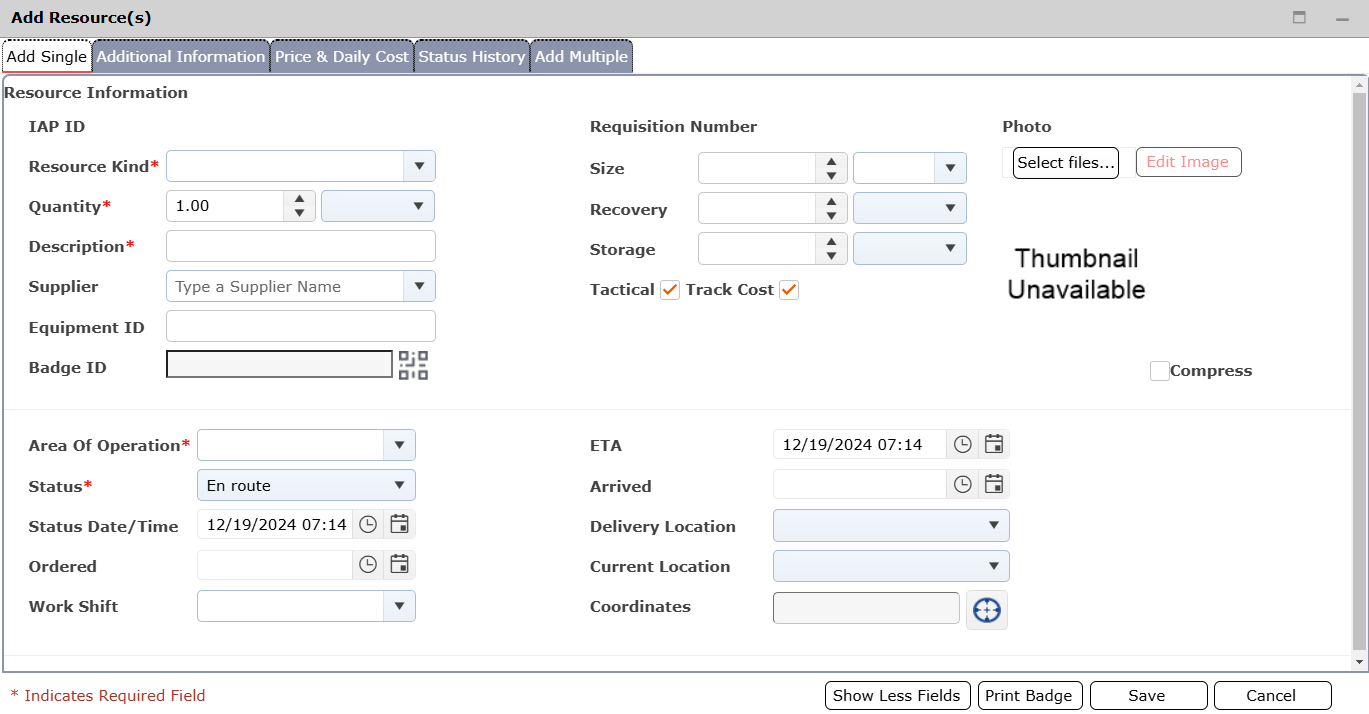1369x714 pixels.
Task: Click Show Less Fields button
Action: click(897, 696)
